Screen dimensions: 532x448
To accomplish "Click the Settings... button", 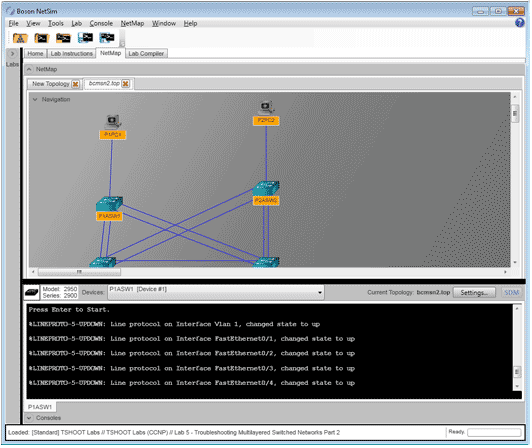I will tap(474, 293).
